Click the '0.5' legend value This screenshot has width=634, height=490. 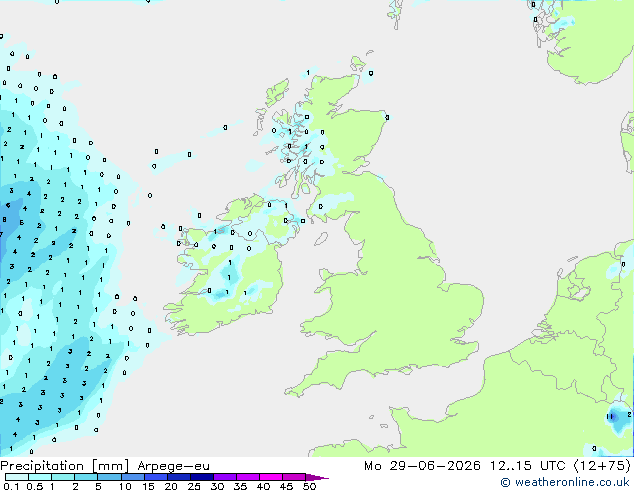tap(34, 486)
